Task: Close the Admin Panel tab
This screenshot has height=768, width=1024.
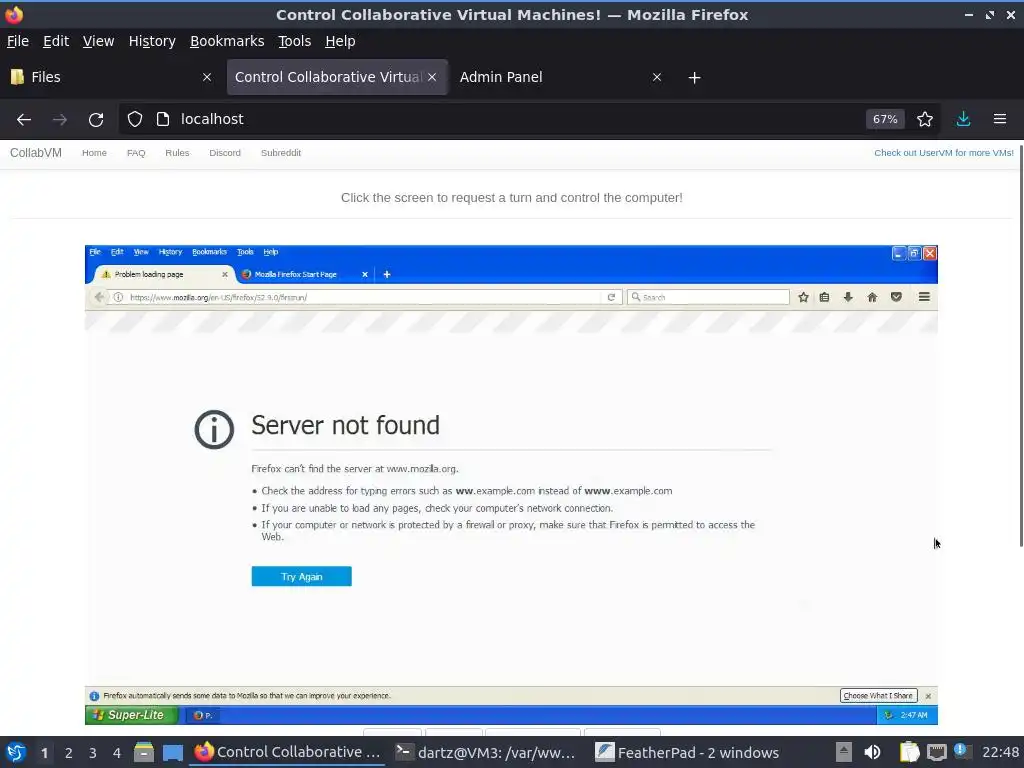Action: tap(657, 77)
